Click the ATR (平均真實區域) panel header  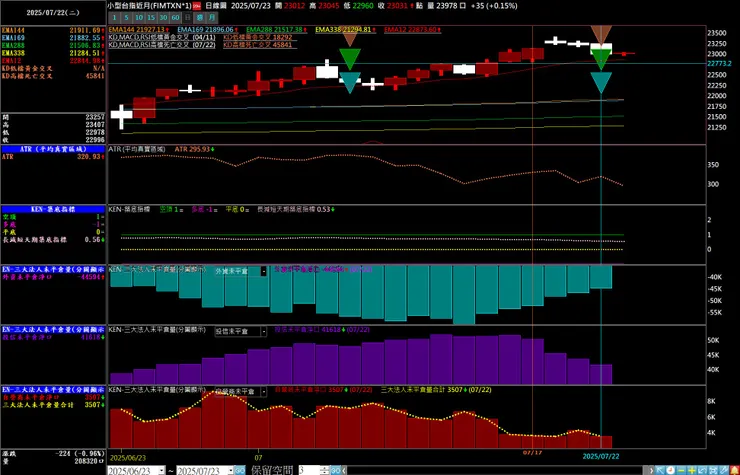click(53, 149)
